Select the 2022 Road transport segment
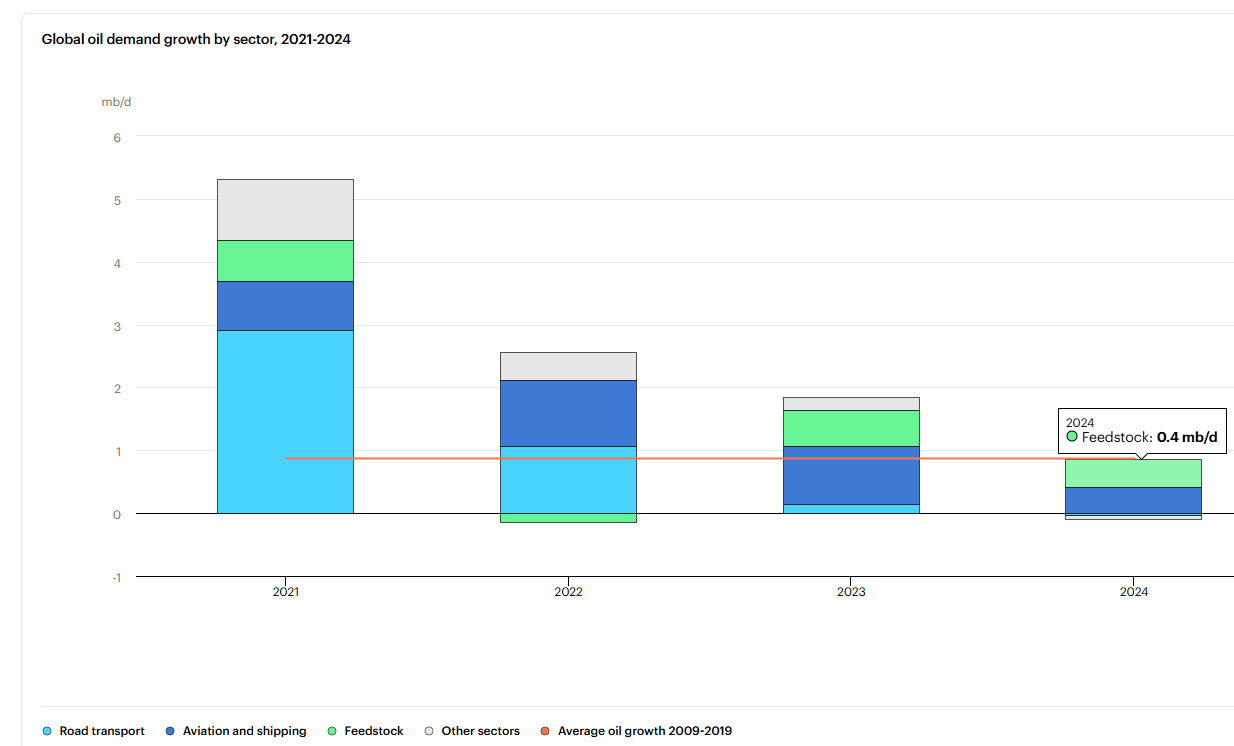Viewport: 1234px width, 746px height. (568, 480)
